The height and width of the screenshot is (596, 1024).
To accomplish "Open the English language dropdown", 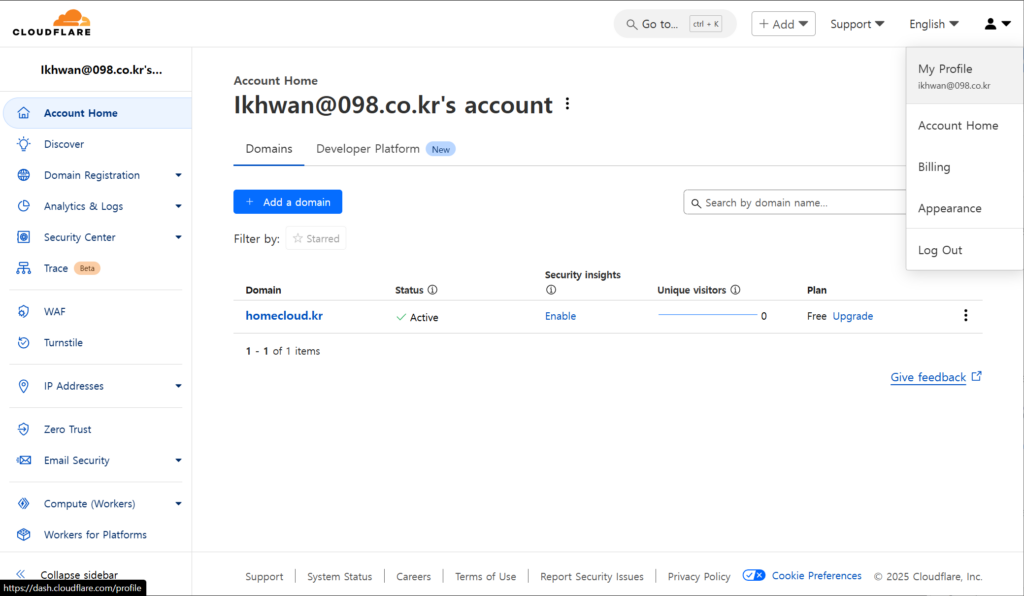I will click(x=933, y=24).
